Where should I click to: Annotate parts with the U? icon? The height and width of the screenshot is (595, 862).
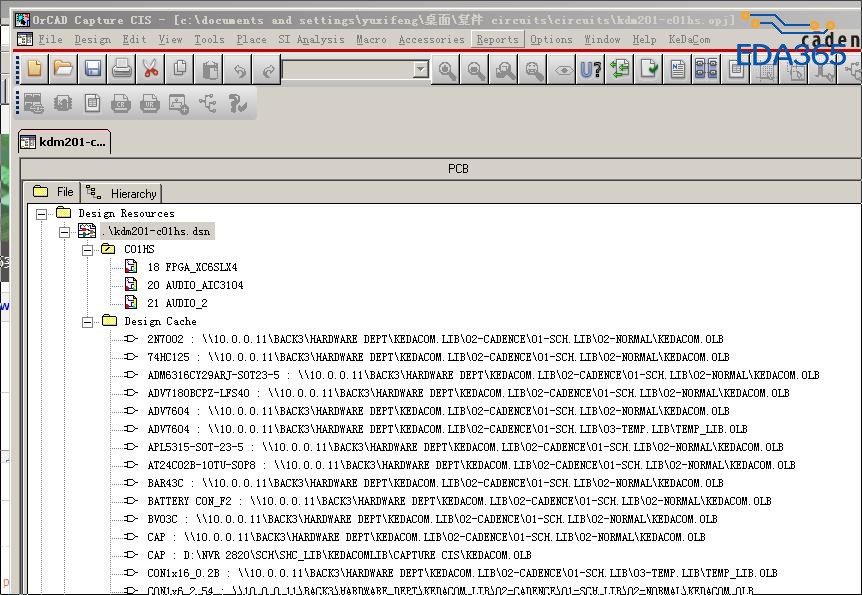[592, 69]
